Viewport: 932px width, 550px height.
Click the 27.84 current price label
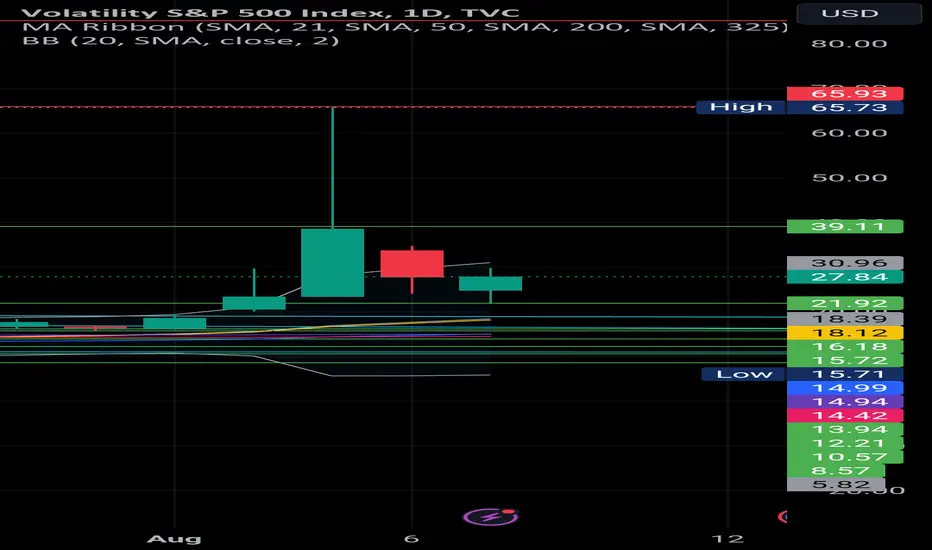pyautogui.click(x=845, y=277)
